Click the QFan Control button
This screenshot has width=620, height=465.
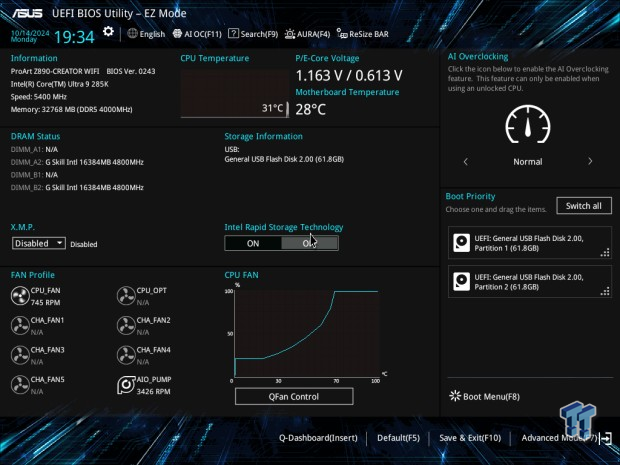[x=294, y=397]
